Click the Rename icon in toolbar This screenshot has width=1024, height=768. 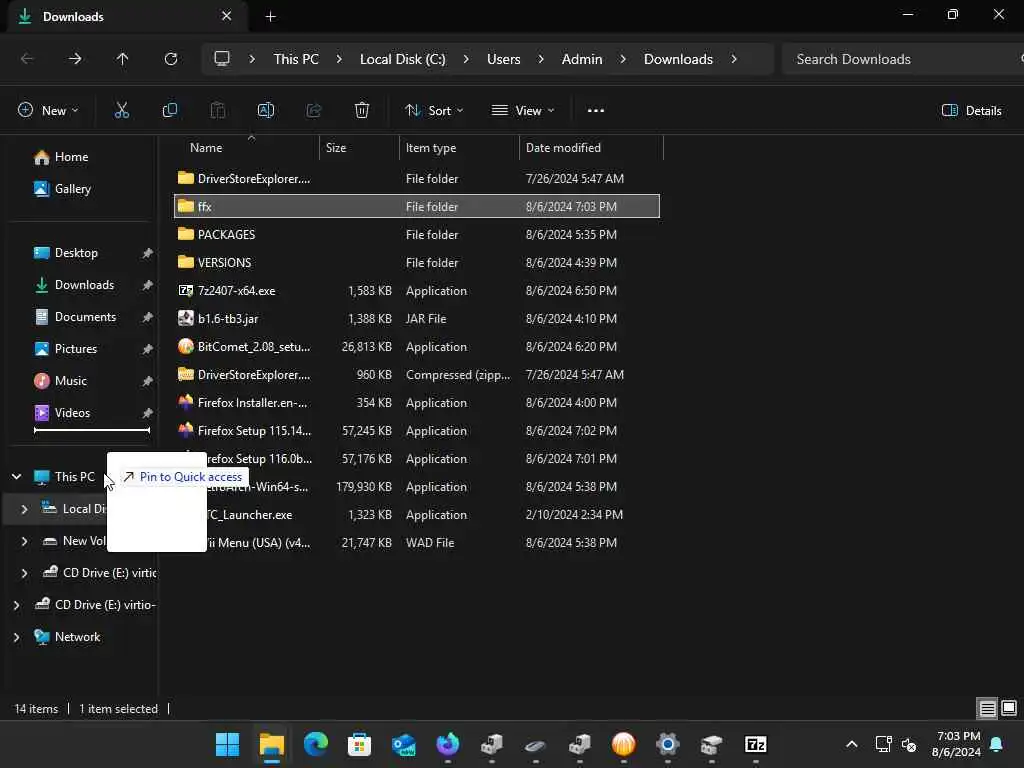(266, 110)
